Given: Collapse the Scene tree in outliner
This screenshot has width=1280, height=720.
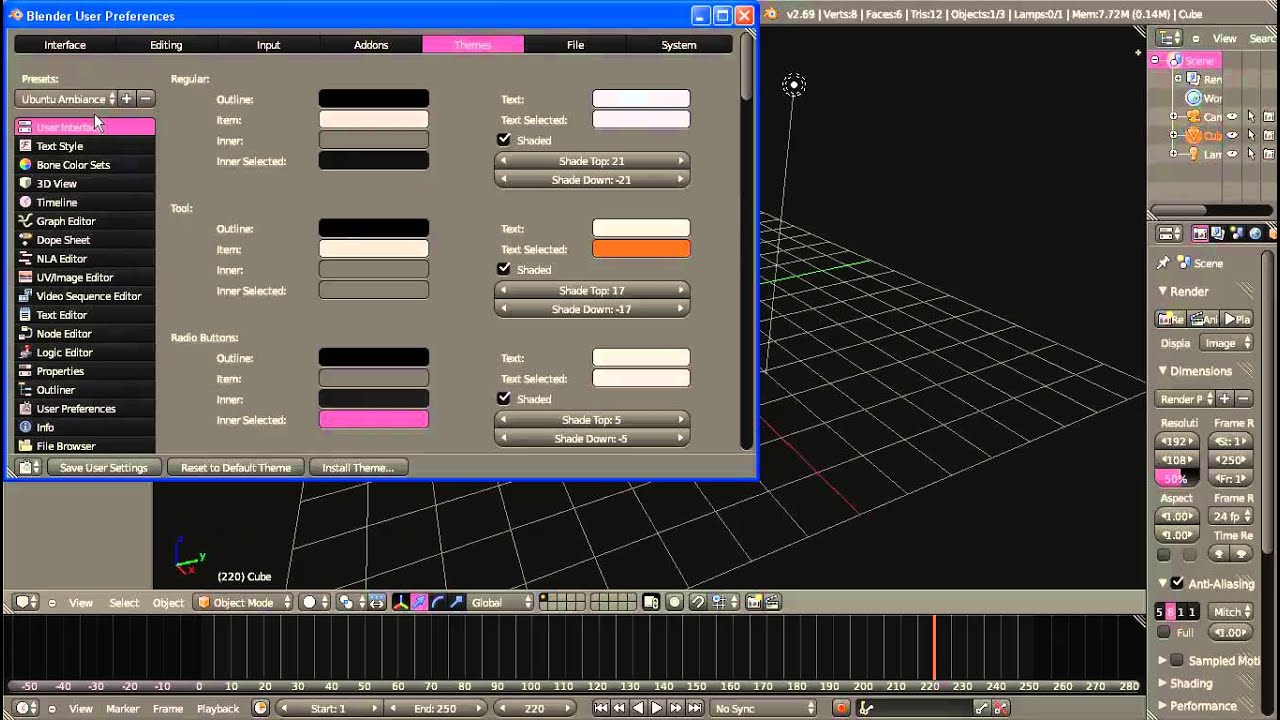Looking at the screenshot, I should click(1155, 60).
